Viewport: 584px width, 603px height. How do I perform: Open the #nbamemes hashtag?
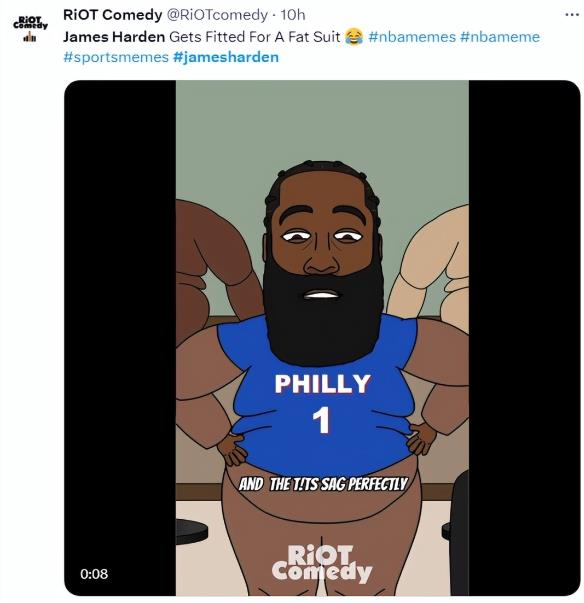pyautogui.click(x=412, y=37)
